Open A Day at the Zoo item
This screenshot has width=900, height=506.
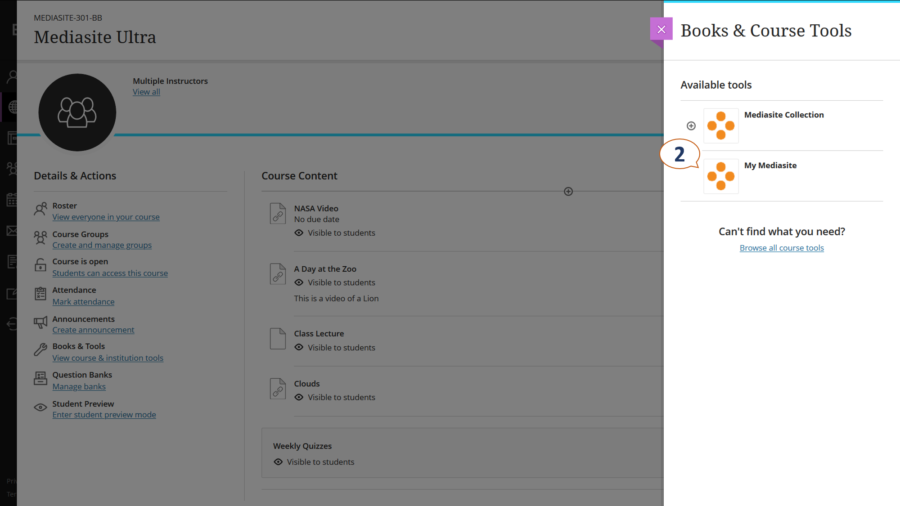[325, 268]
